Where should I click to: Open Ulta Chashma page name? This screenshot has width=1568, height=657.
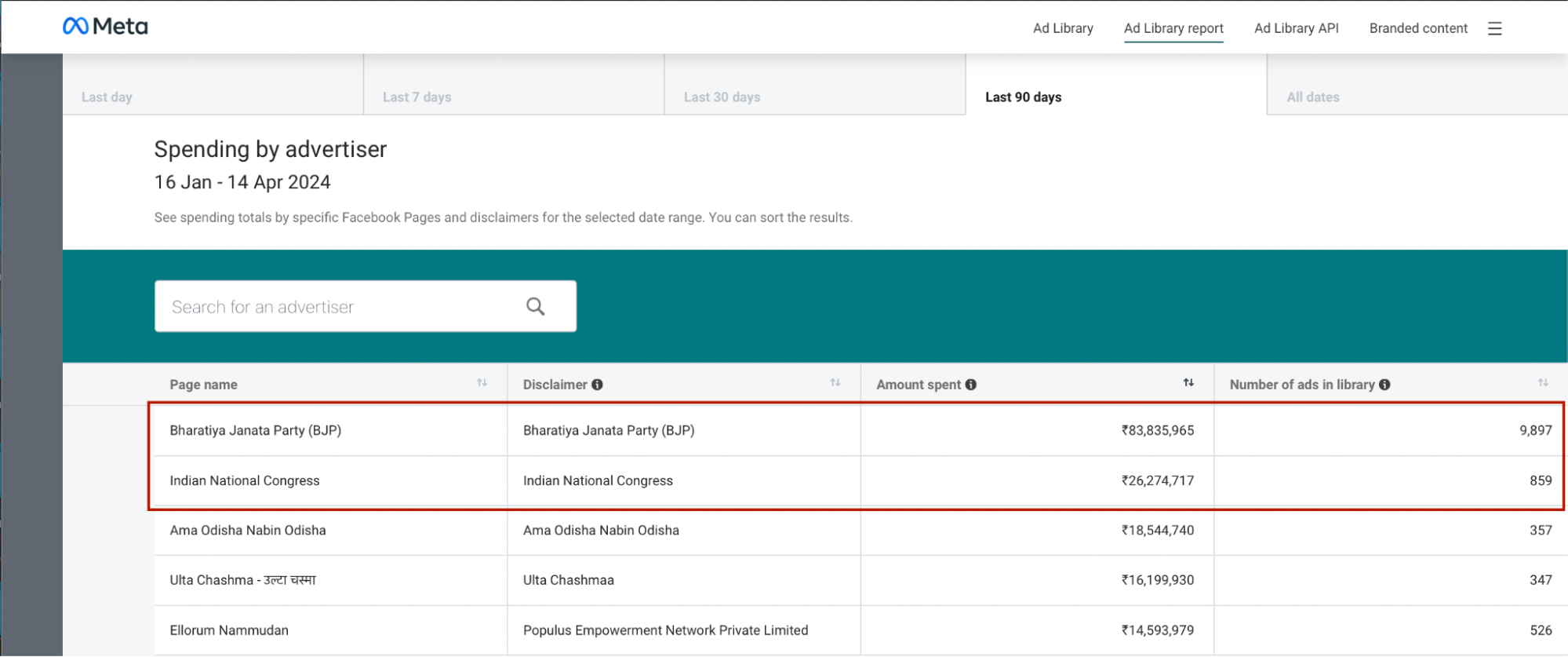pos(243,580)
